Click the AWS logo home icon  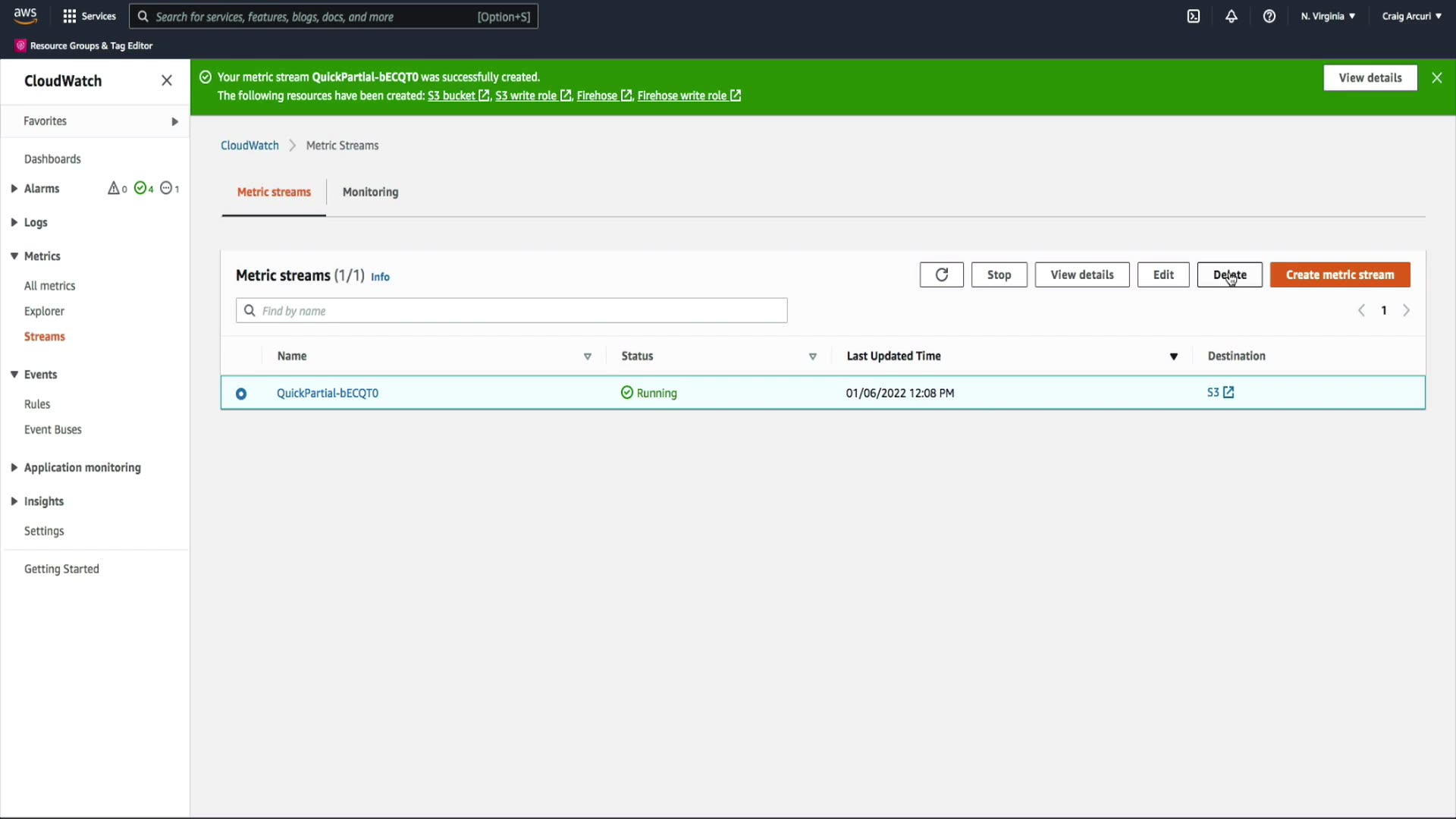pos(25,15)
